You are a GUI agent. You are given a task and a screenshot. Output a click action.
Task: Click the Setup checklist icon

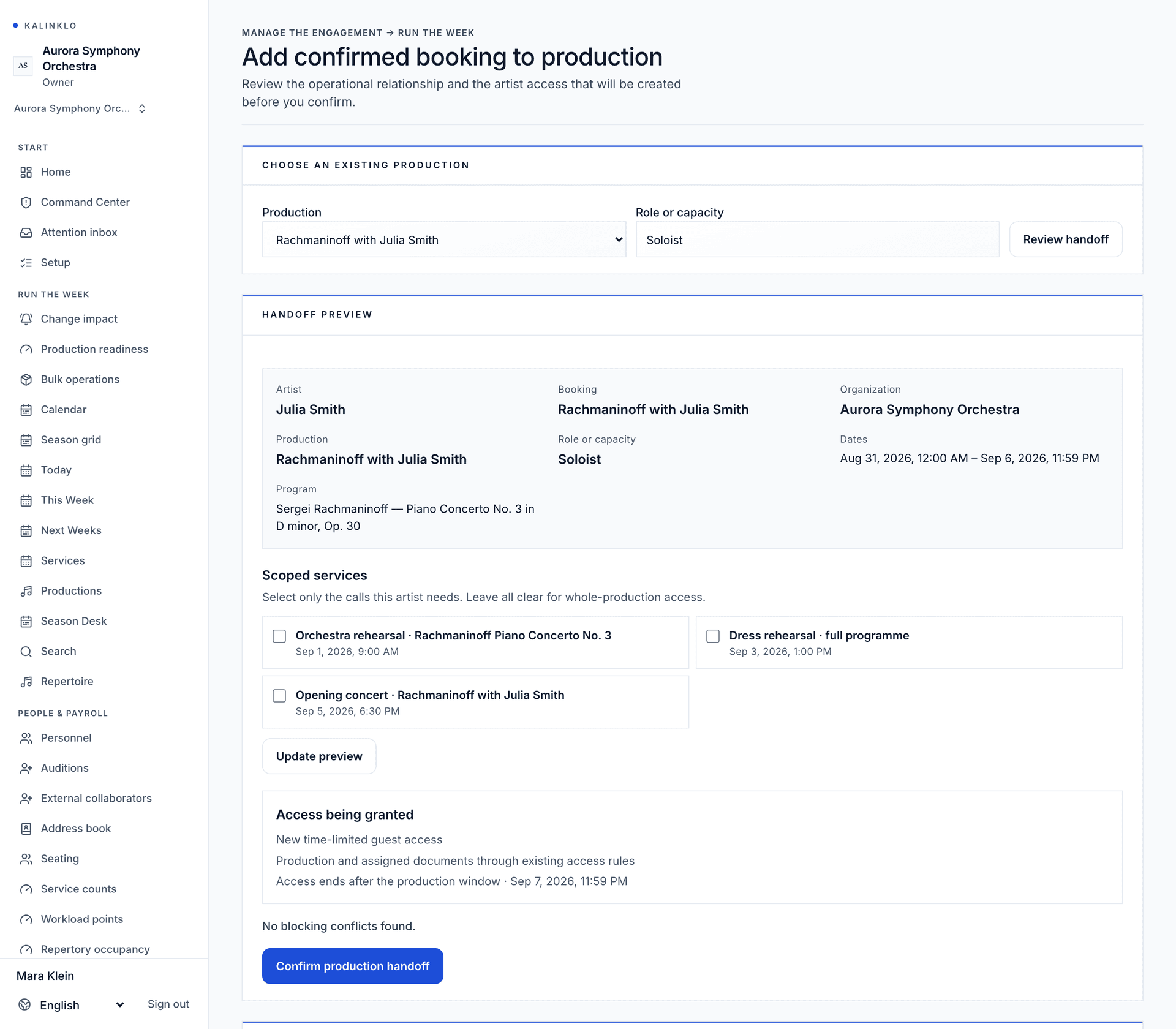[x=26, y=263]
